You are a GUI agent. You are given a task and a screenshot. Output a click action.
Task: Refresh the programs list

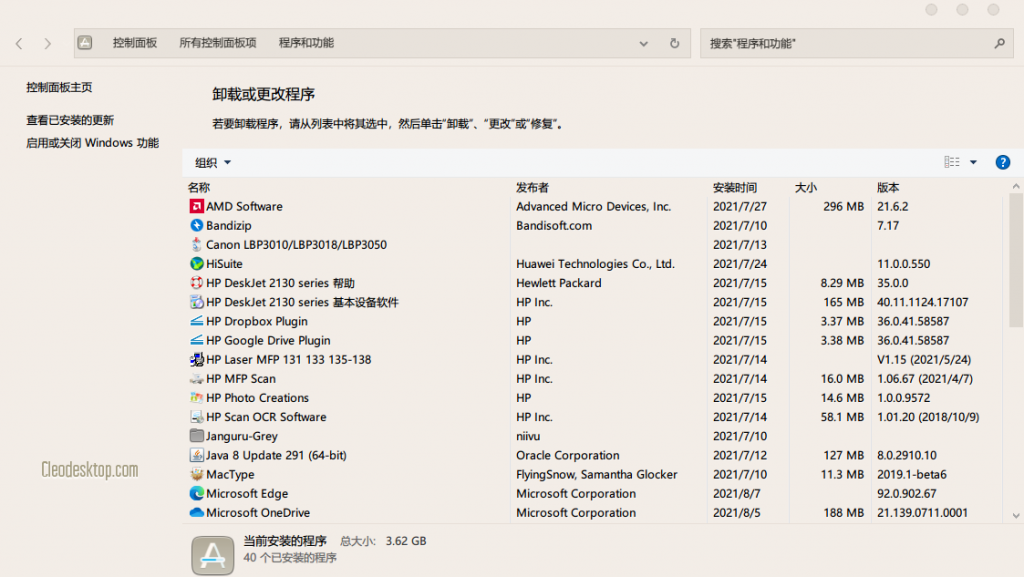click(x=675, y=43)
